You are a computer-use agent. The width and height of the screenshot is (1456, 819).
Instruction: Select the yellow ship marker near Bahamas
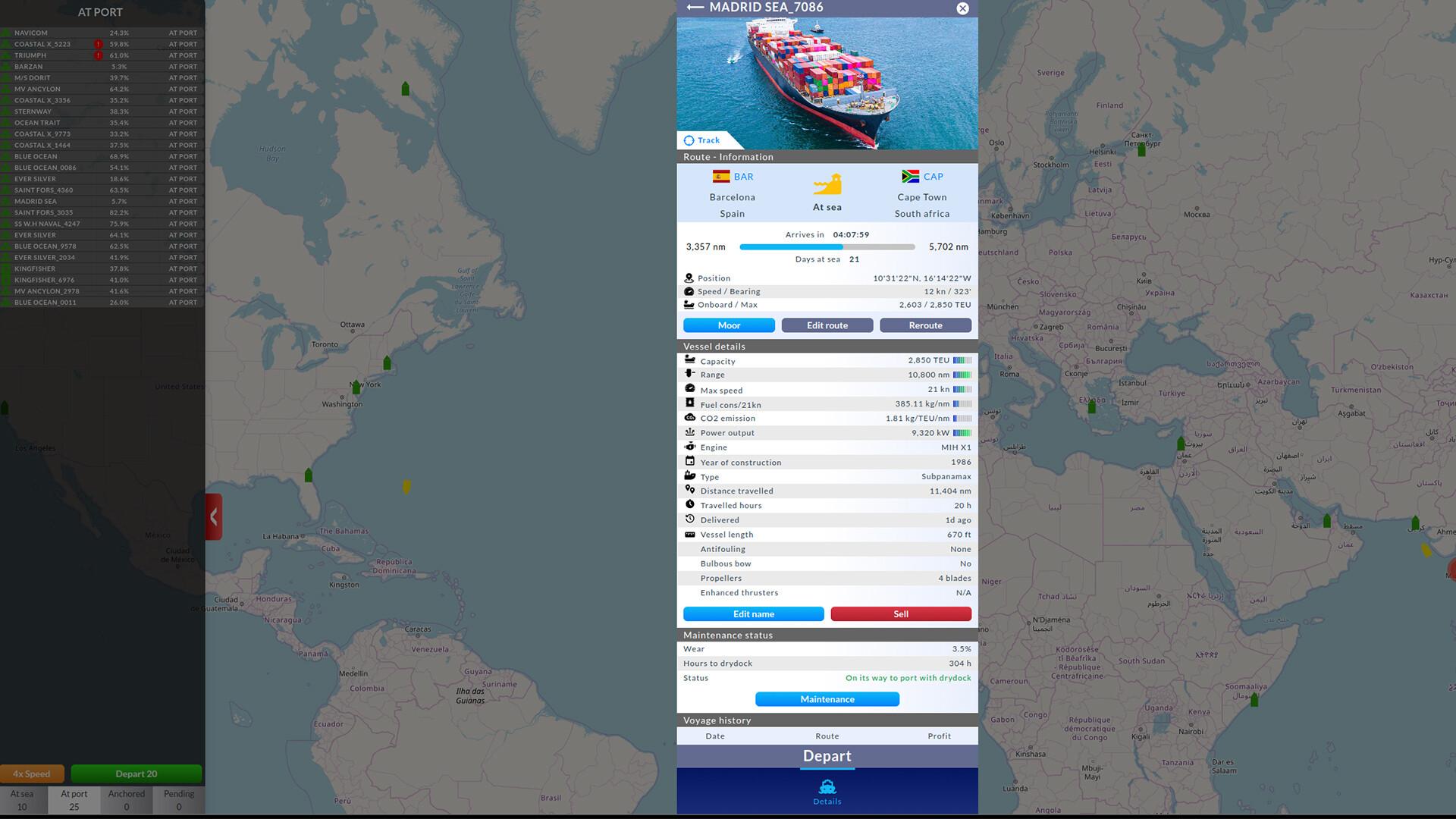(x=406, y=487)
